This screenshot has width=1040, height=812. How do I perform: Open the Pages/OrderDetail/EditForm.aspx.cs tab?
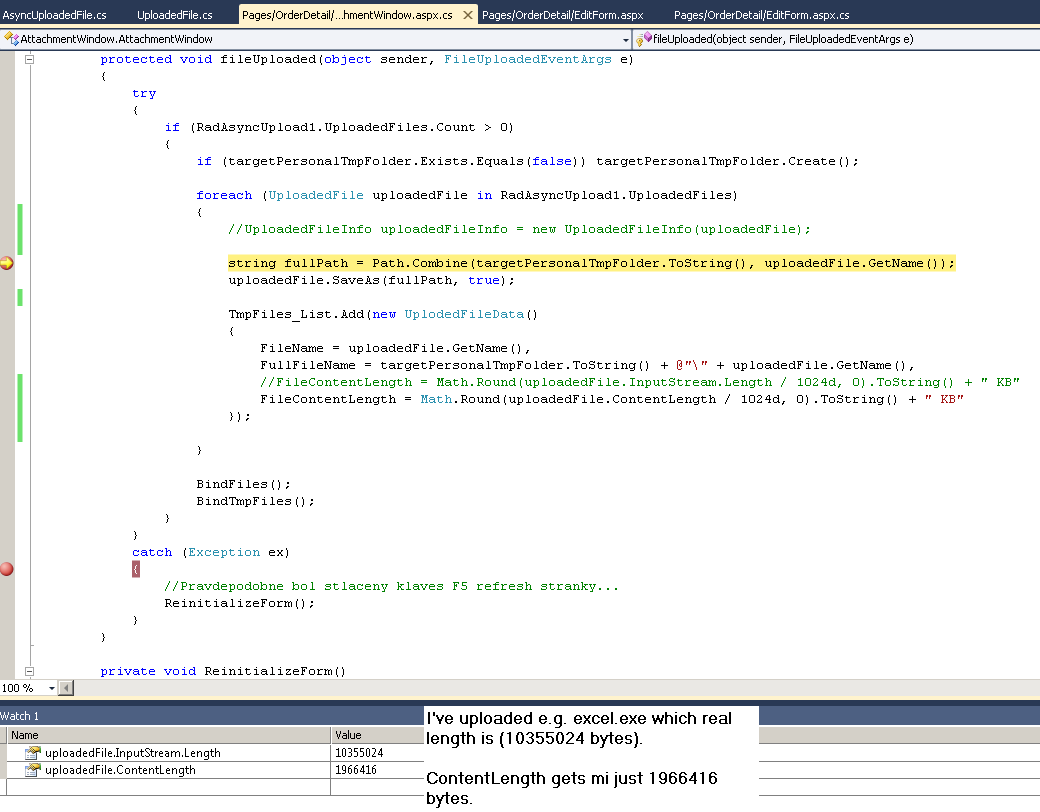[x=761, y=15]
